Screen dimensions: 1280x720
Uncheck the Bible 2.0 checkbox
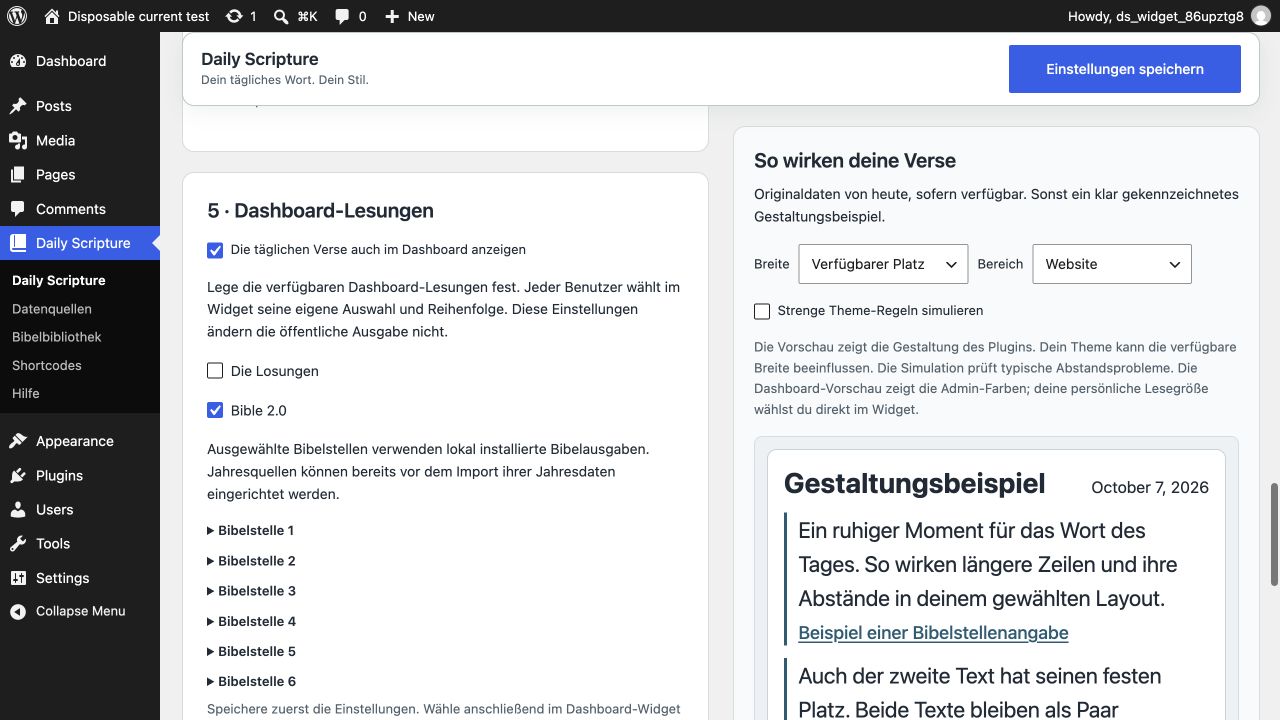(x=215, y=410)
